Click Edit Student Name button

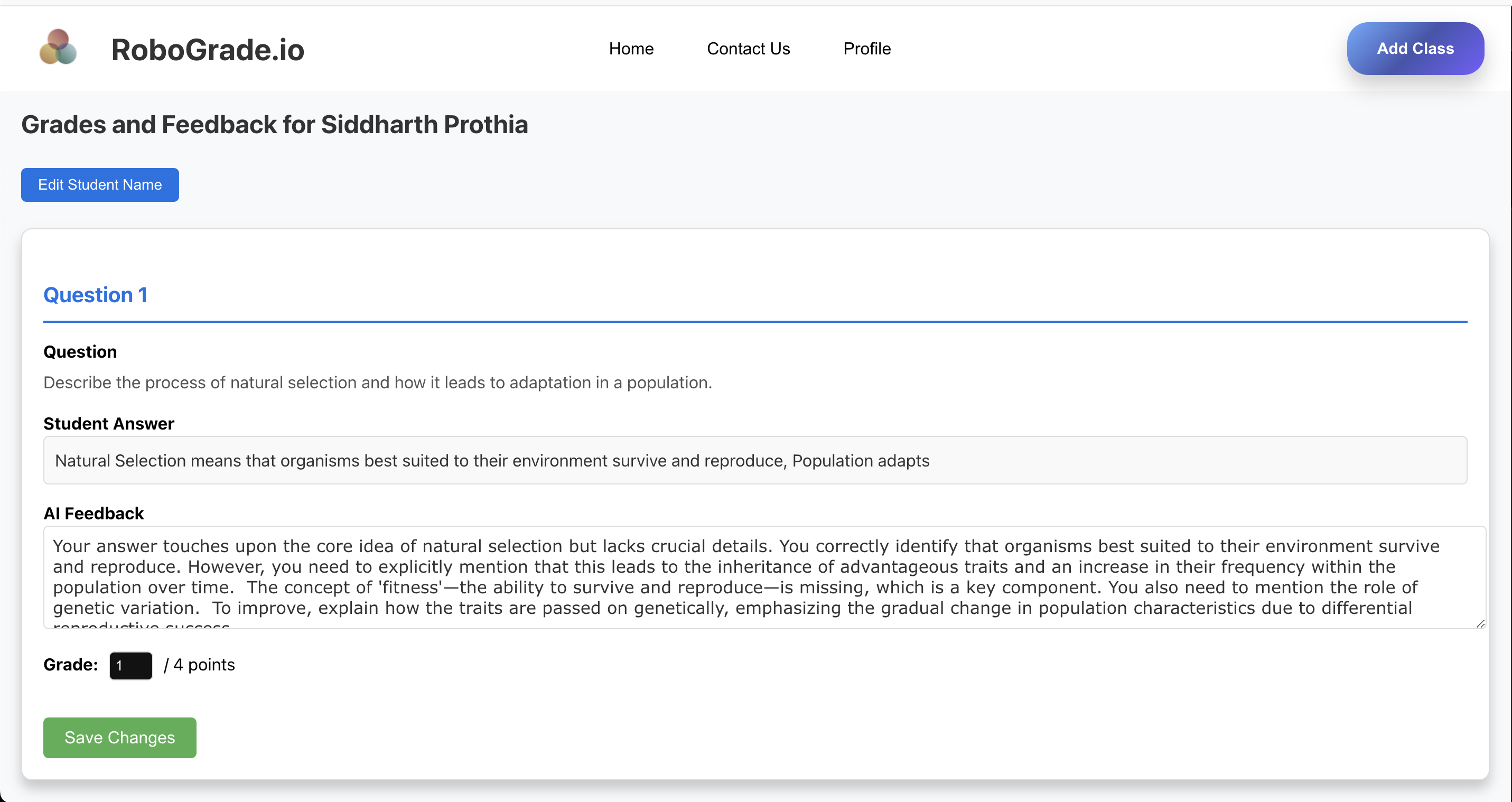tap(100, 185)
